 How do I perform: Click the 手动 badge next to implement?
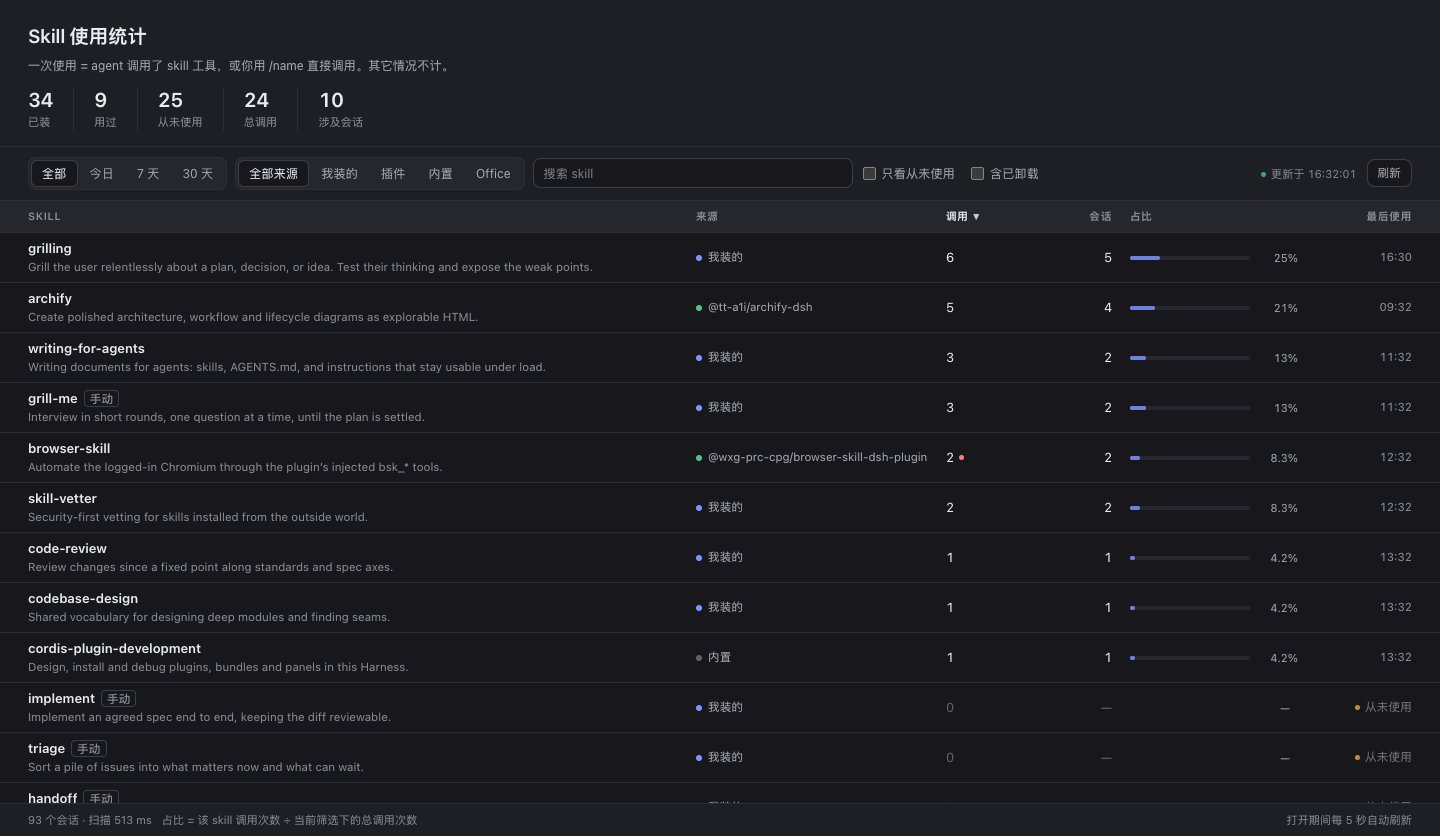pyautogui.click(x=118, y=699)
